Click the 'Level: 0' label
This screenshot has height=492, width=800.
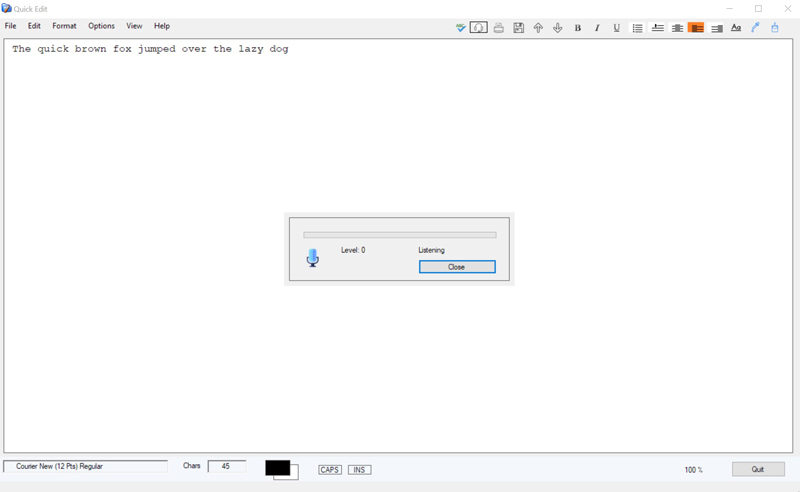353,250
